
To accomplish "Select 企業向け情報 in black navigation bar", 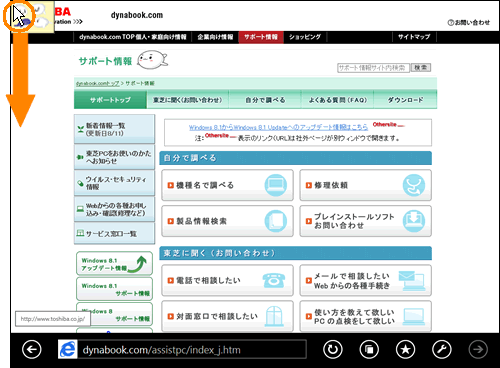I will coord(215,37).
